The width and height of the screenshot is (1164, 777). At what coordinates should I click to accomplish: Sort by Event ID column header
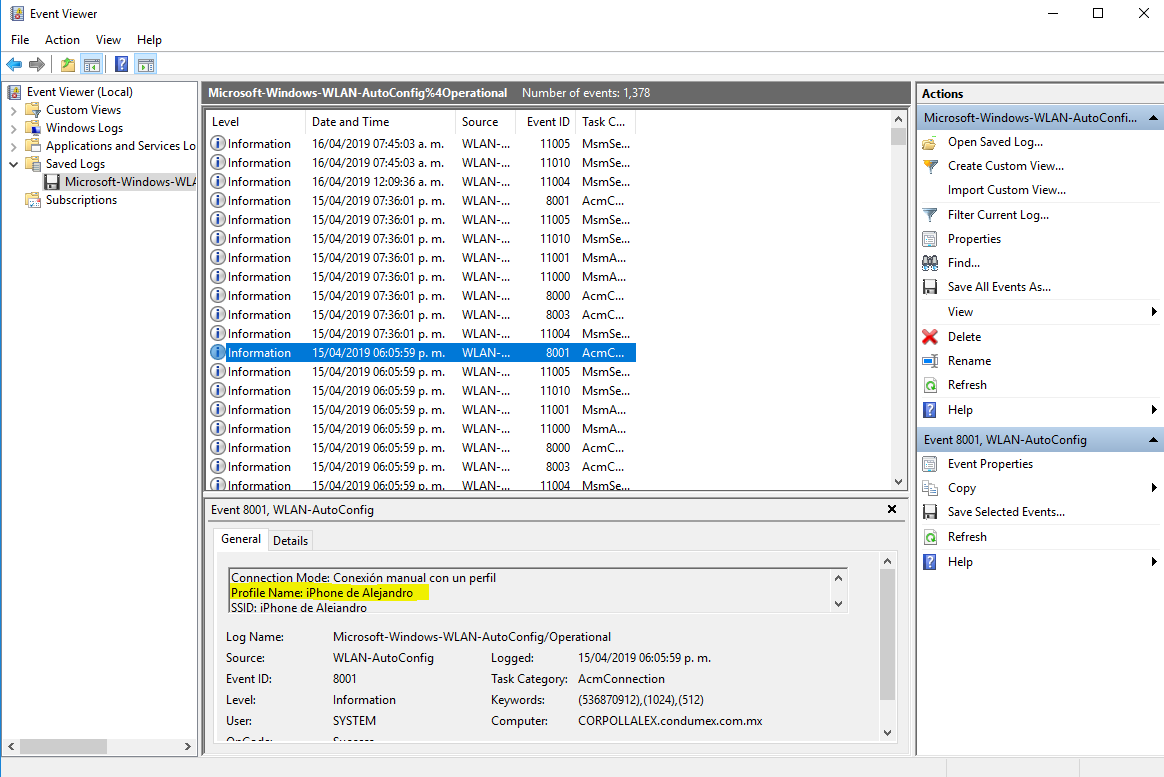pos(548,122)
